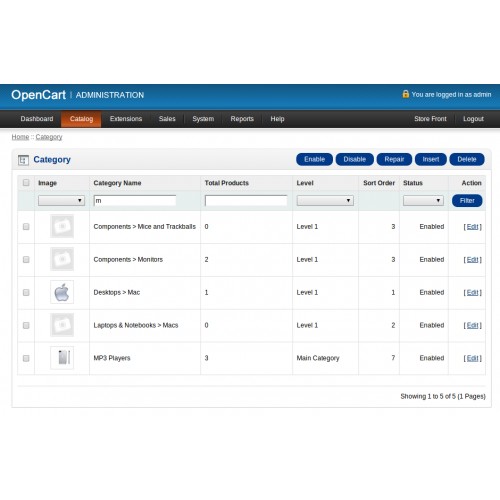Click placeholder image for Mice and Trackballs
Image resolution: width=500 pixels, height=500 pixels.
(x=62, y=226)
